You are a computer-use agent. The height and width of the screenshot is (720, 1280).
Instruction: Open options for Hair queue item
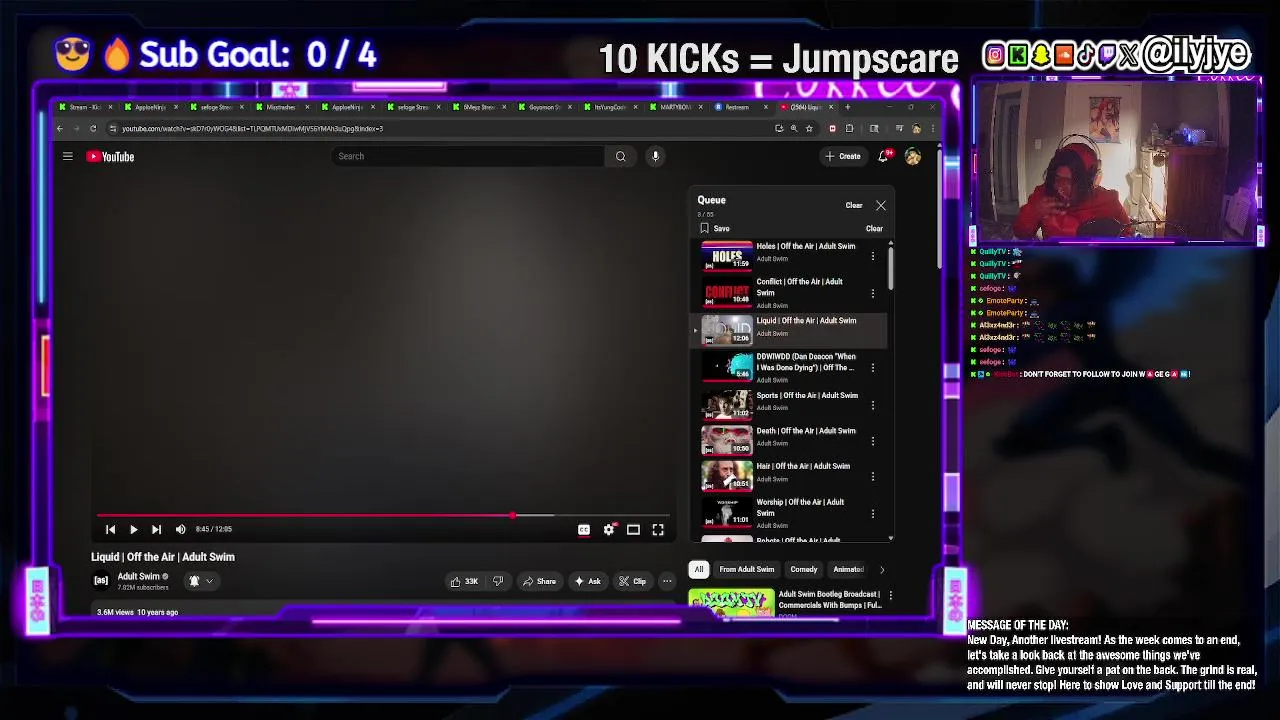[873, 476]
